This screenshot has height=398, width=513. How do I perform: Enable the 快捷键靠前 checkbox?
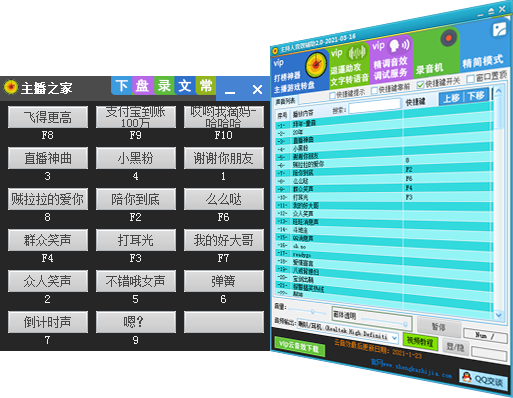[375, 90]
